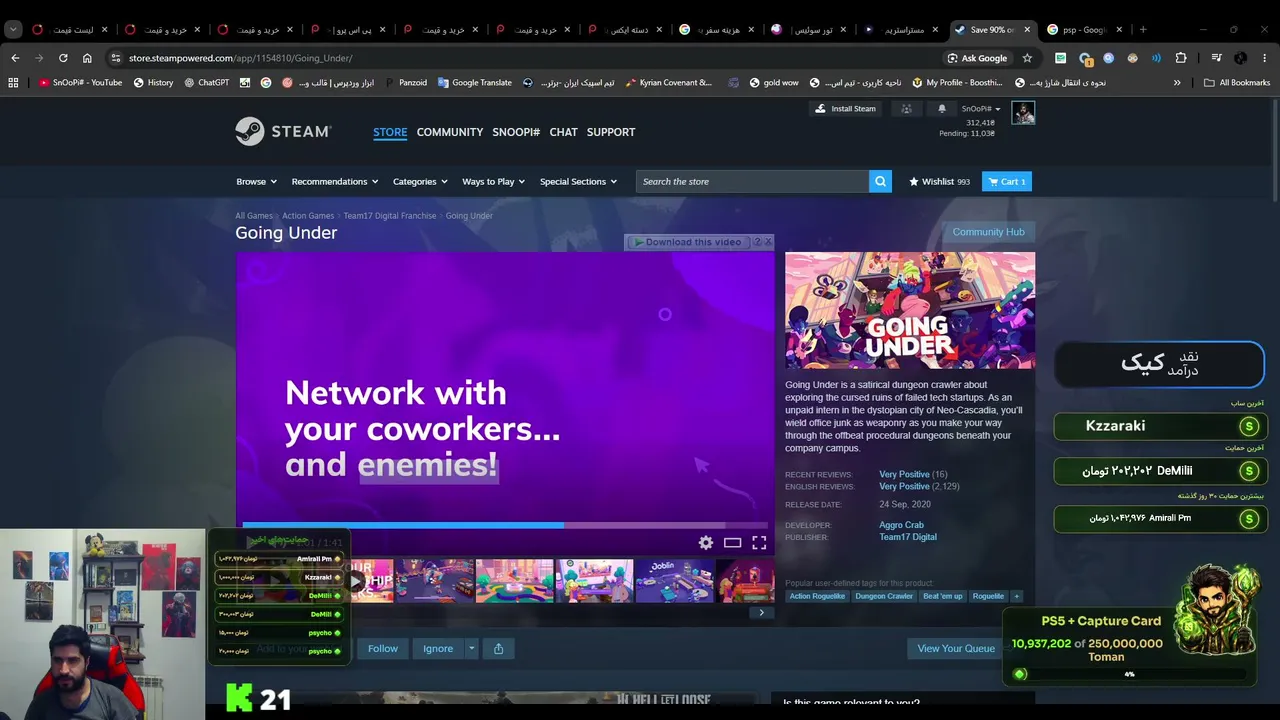Click the blue sound-wave extension icon
The height and width of the screenshot is (720, 1280).
tap(1156, 58)
